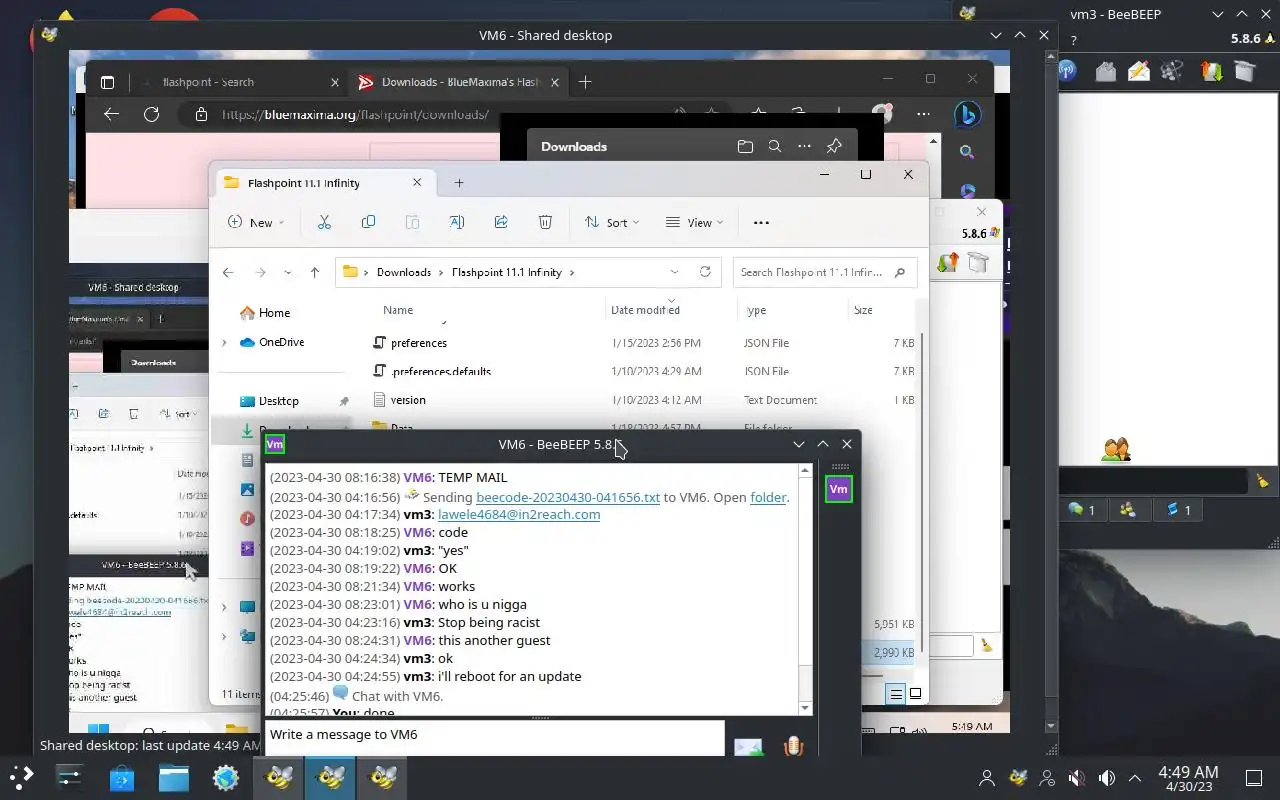Click the scroll down arrow in VM6 chat
This screenshot has height=800, width=1280.
805,707
